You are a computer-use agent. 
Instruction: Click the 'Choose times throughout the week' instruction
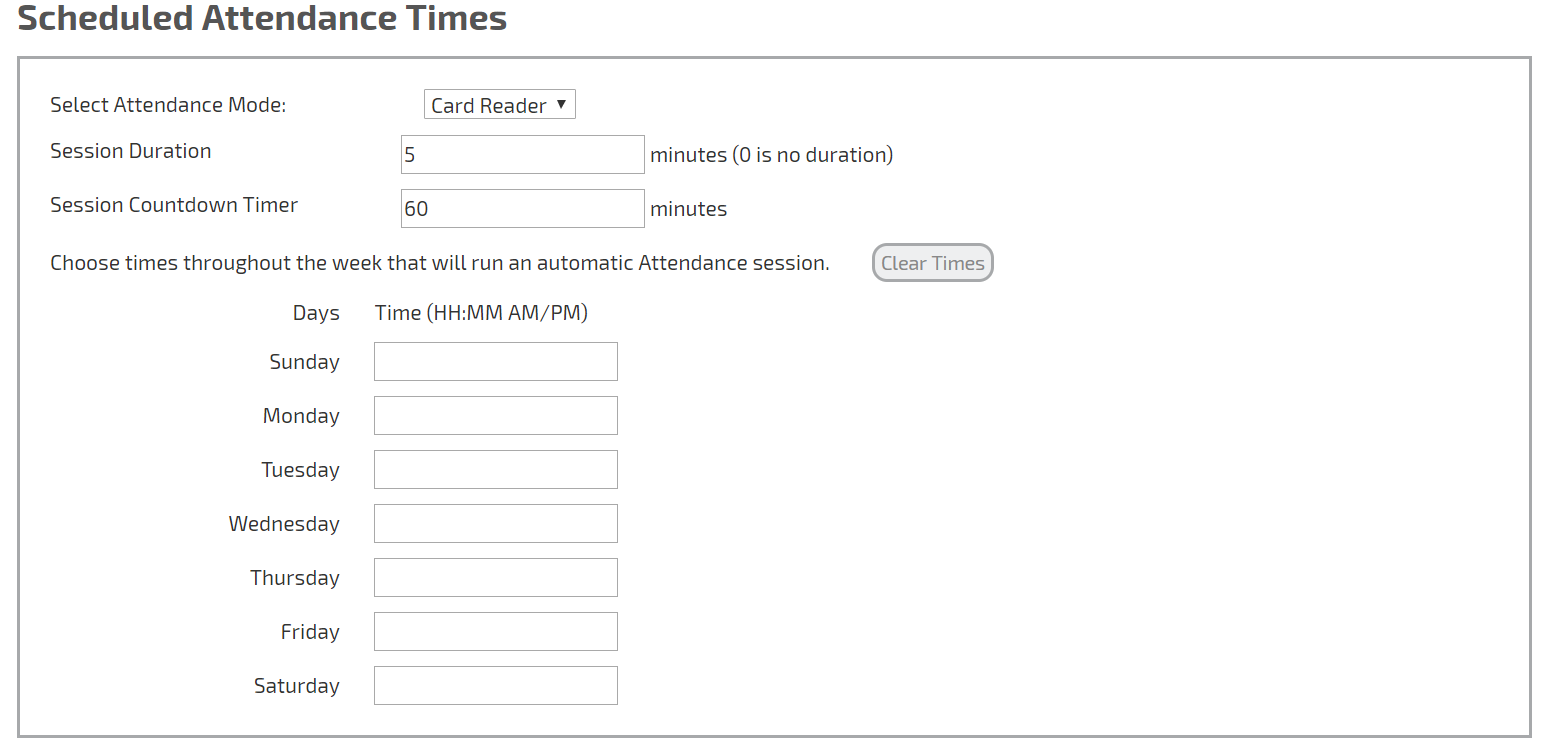(440, 263)
